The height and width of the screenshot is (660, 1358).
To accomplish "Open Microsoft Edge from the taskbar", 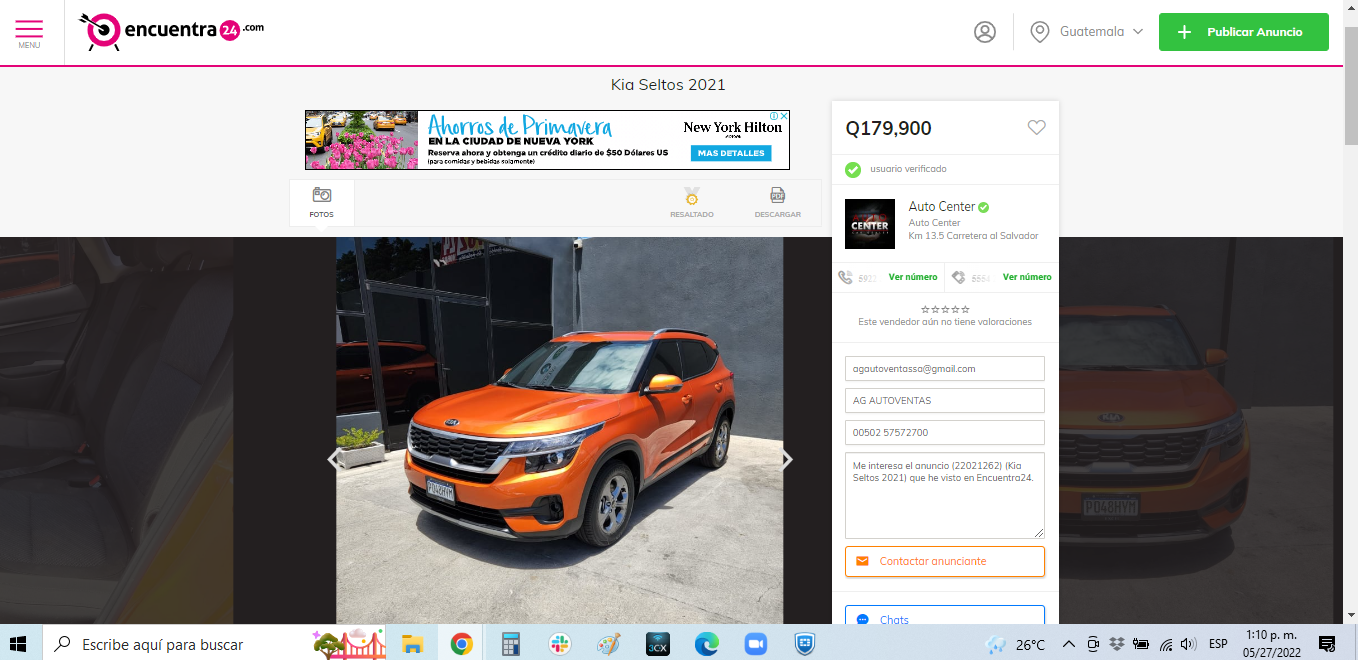I will [x=706, y=644].
